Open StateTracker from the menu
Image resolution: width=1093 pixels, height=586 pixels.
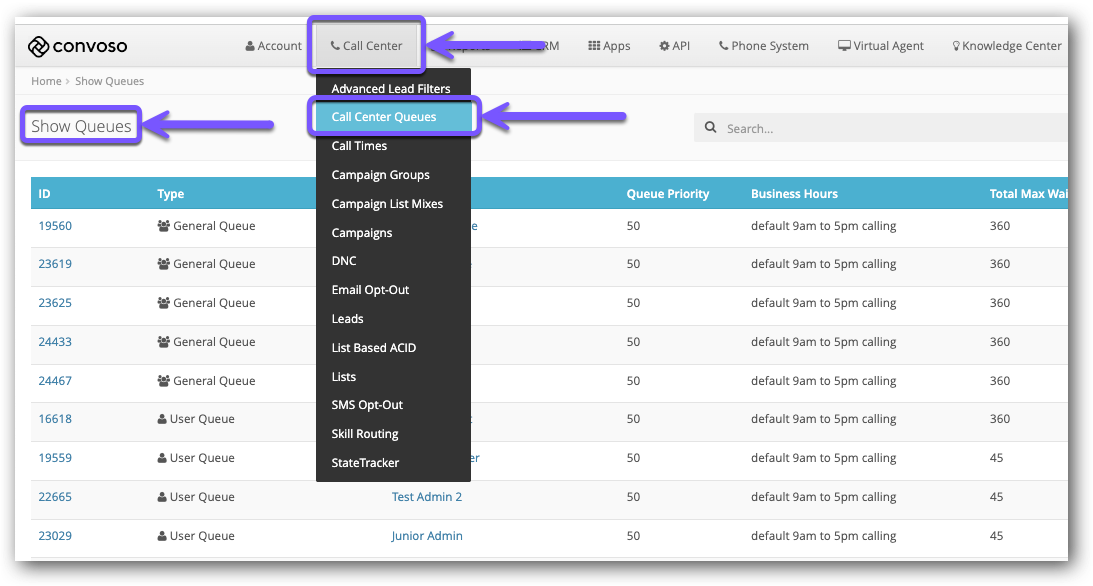[365, 463]
